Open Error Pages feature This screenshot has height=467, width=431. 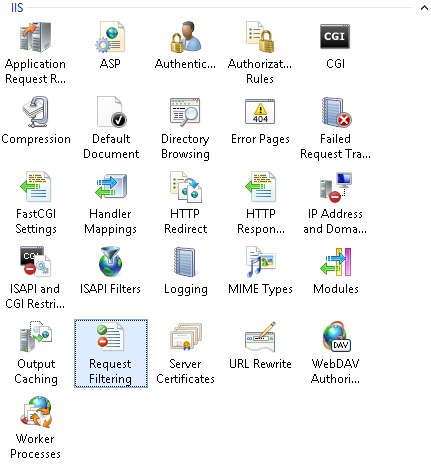(260, 121)
